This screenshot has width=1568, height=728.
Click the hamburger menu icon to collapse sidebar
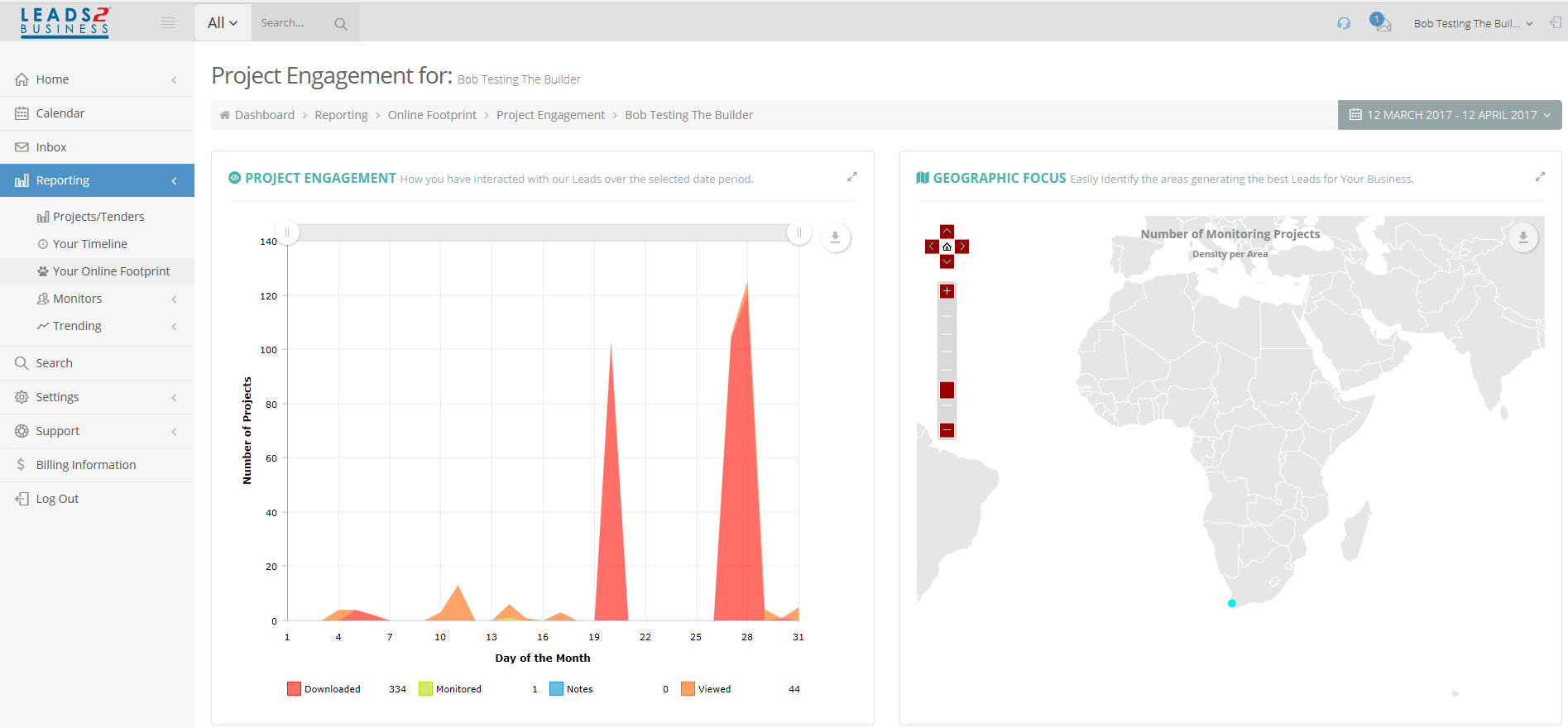168,23
